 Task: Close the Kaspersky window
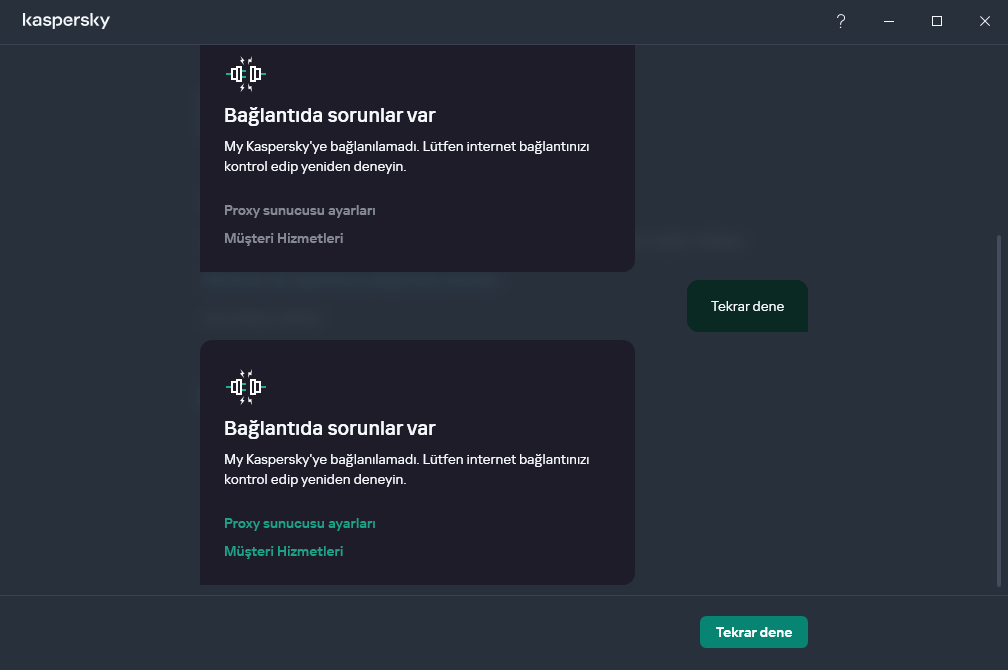point(985,21)
